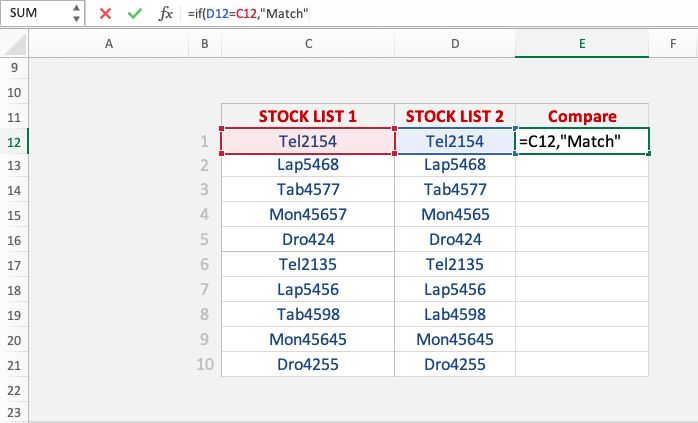Select row 12 header
Viewport: 698px width, 423px height.
click(x=14, y=142)
